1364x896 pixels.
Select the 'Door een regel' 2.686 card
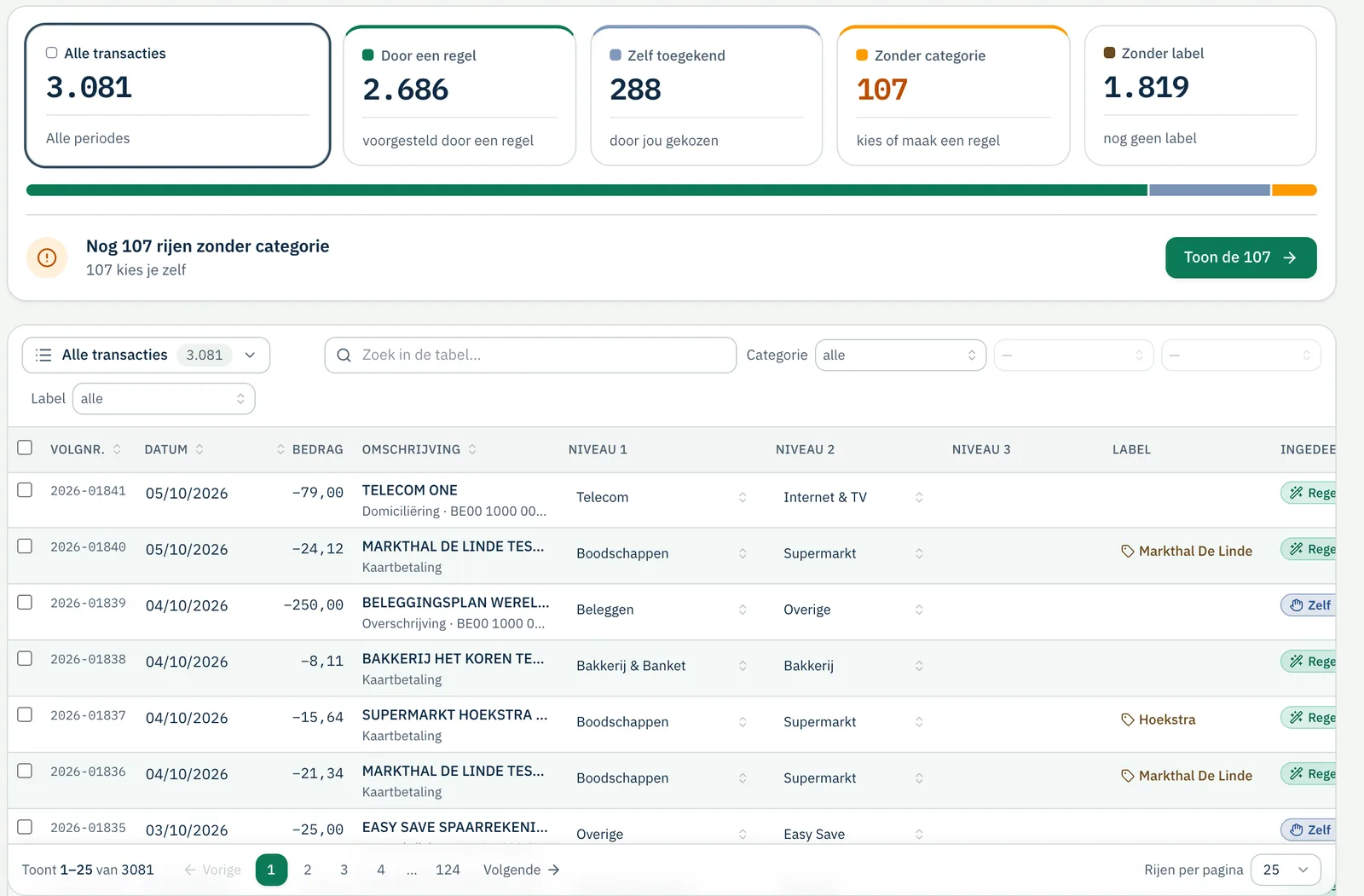point(459,95)
